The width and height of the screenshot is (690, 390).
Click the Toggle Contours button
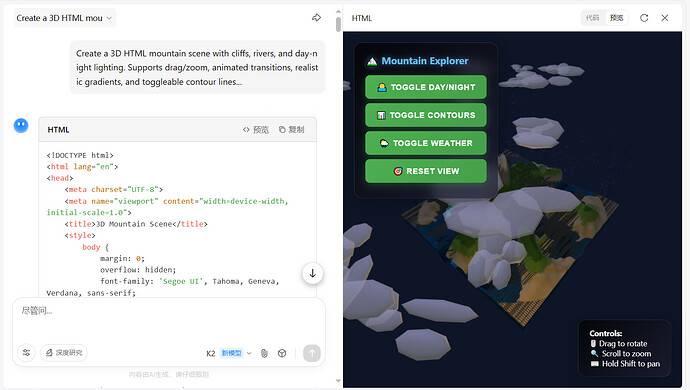coord(426,115)
